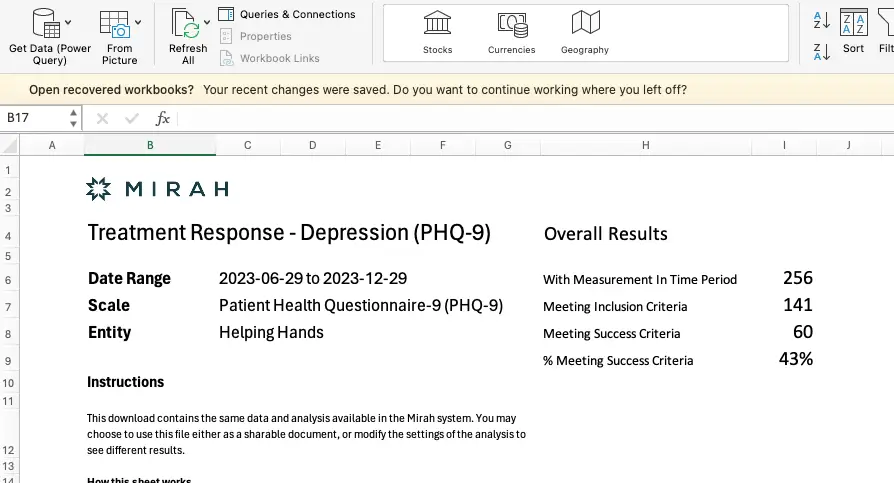The height and width of the screenshot is (483, 894).
Task: Click the value 43%
Action: coord(796,359)
